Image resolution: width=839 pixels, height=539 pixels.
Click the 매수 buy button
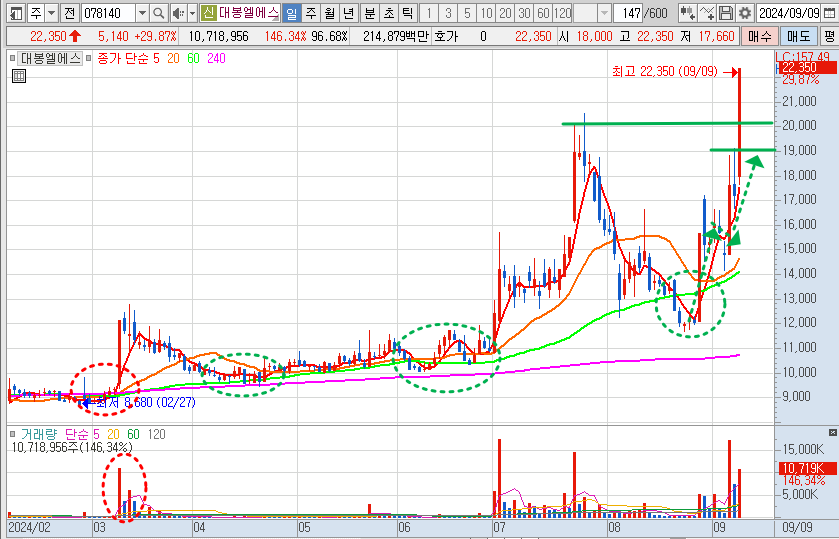click(760, 36)
